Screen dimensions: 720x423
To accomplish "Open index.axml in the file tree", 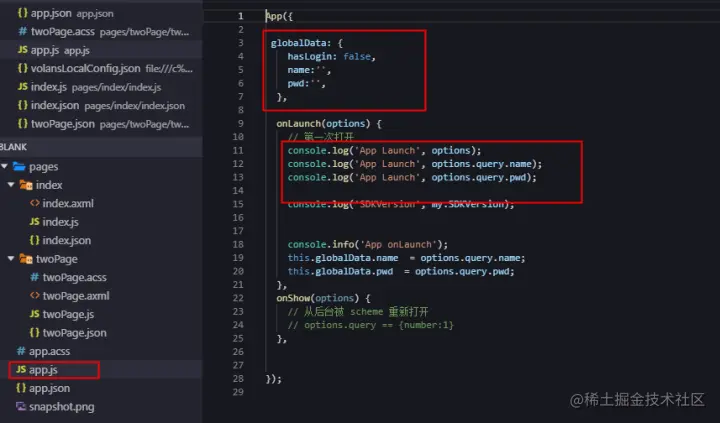I will coord(68,203).
